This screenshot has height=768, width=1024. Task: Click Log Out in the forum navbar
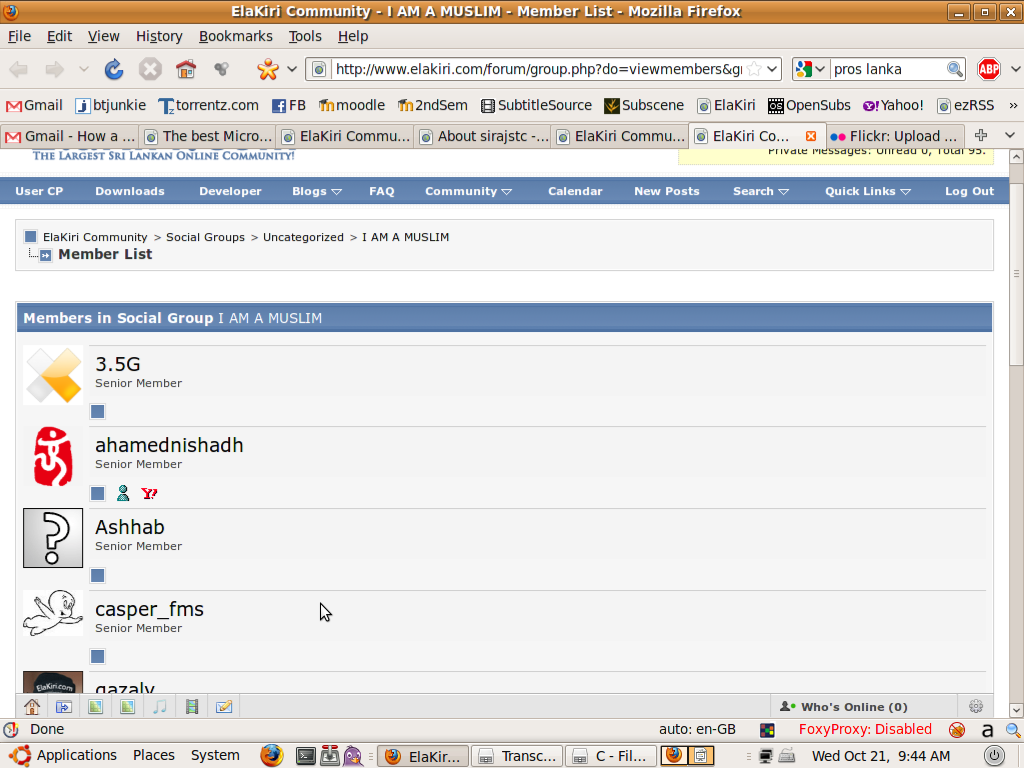pos(969,191)
